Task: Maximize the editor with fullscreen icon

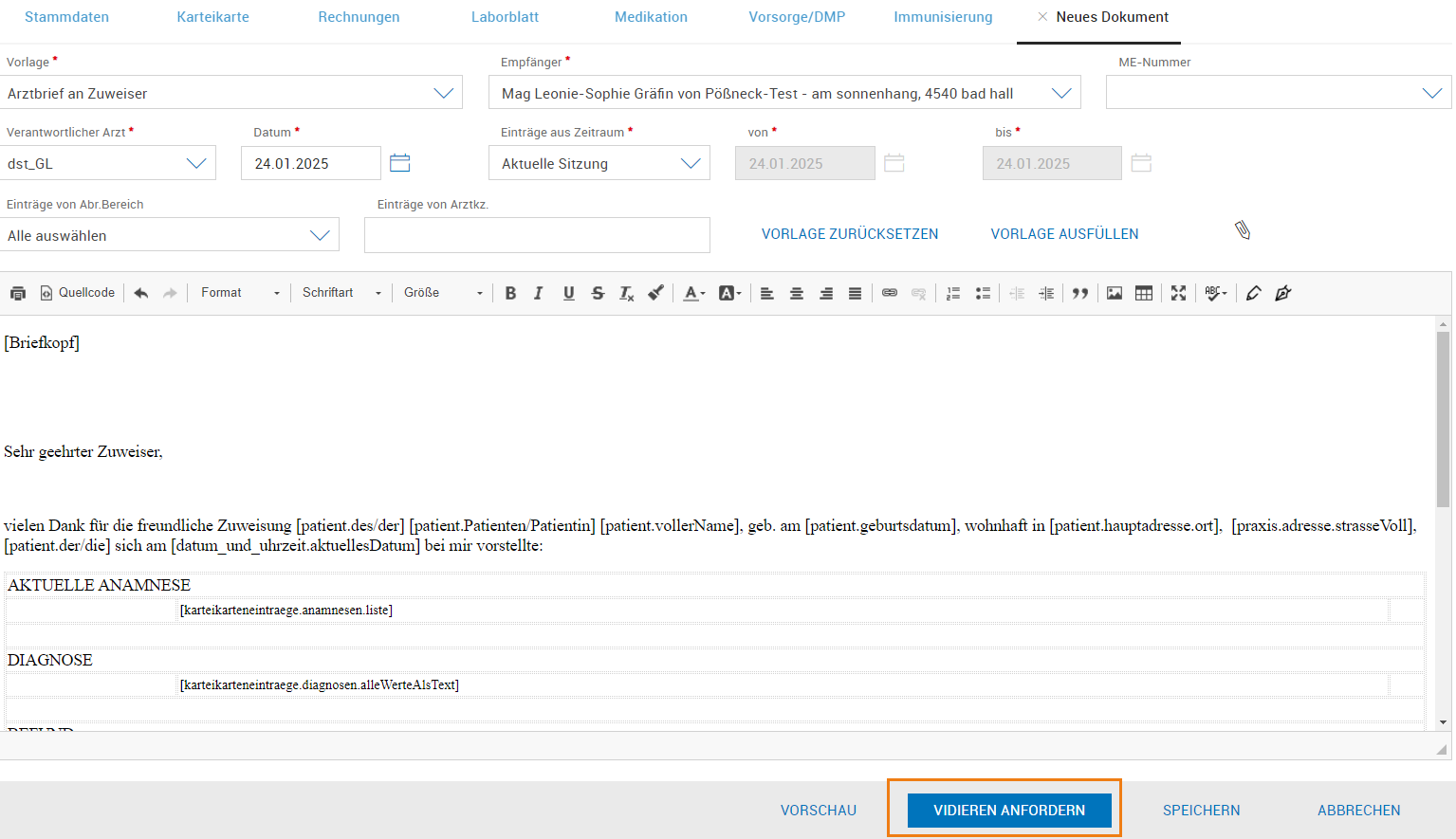Action: 1178,293
